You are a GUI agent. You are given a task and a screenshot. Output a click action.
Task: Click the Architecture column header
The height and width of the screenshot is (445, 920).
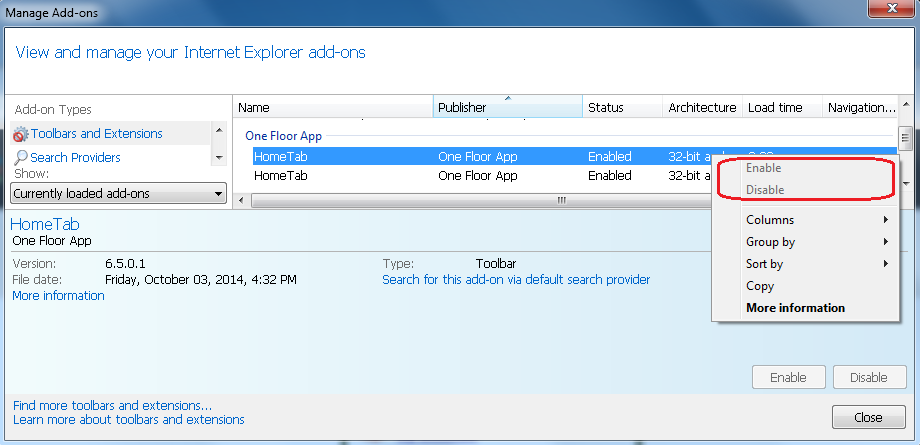click(x=702, y=107)
